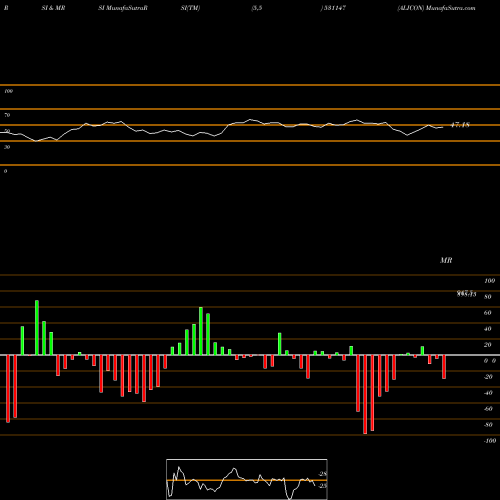Screen dimensions: 500x500
Task: Click the '(ALICON) MunafaSutra.com' header text
Action: [x=436, y=8]
